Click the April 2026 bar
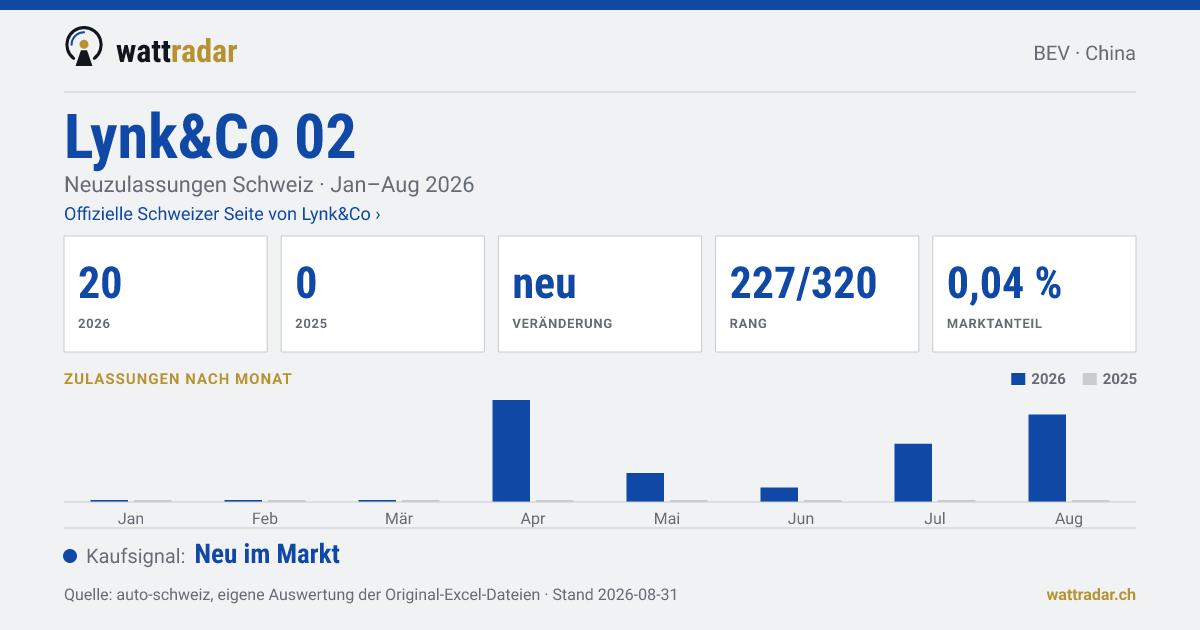Screen dimensions: 1200x630 point(511,450)
